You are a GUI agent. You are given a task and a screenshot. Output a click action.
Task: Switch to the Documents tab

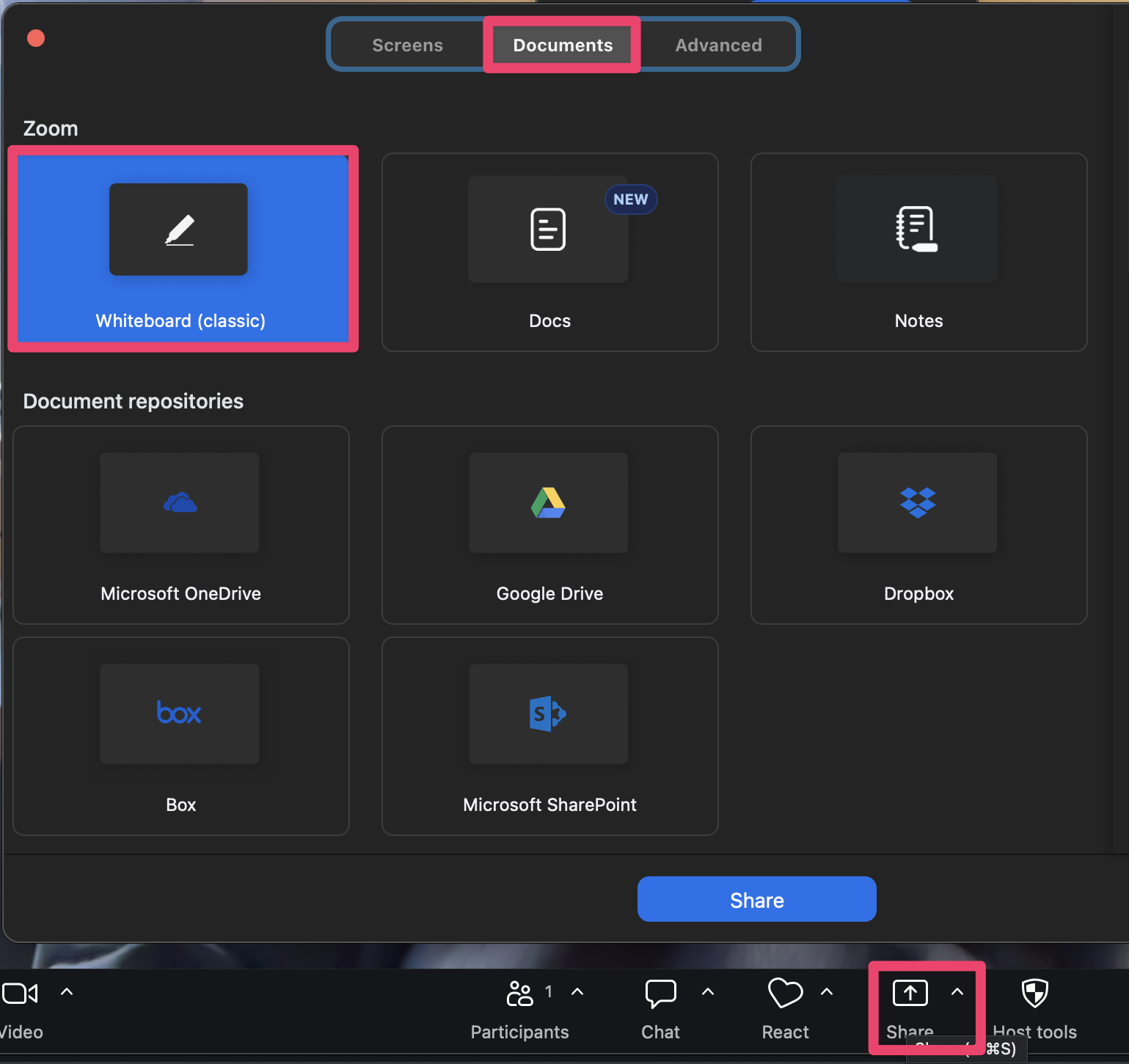click(x=563, y=45)
